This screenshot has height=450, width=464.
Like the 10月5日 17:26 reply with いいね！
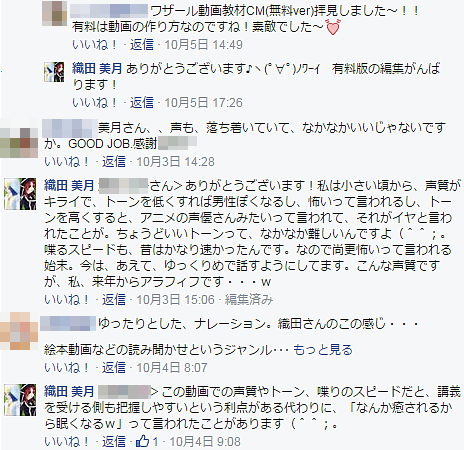pos(95,102)
